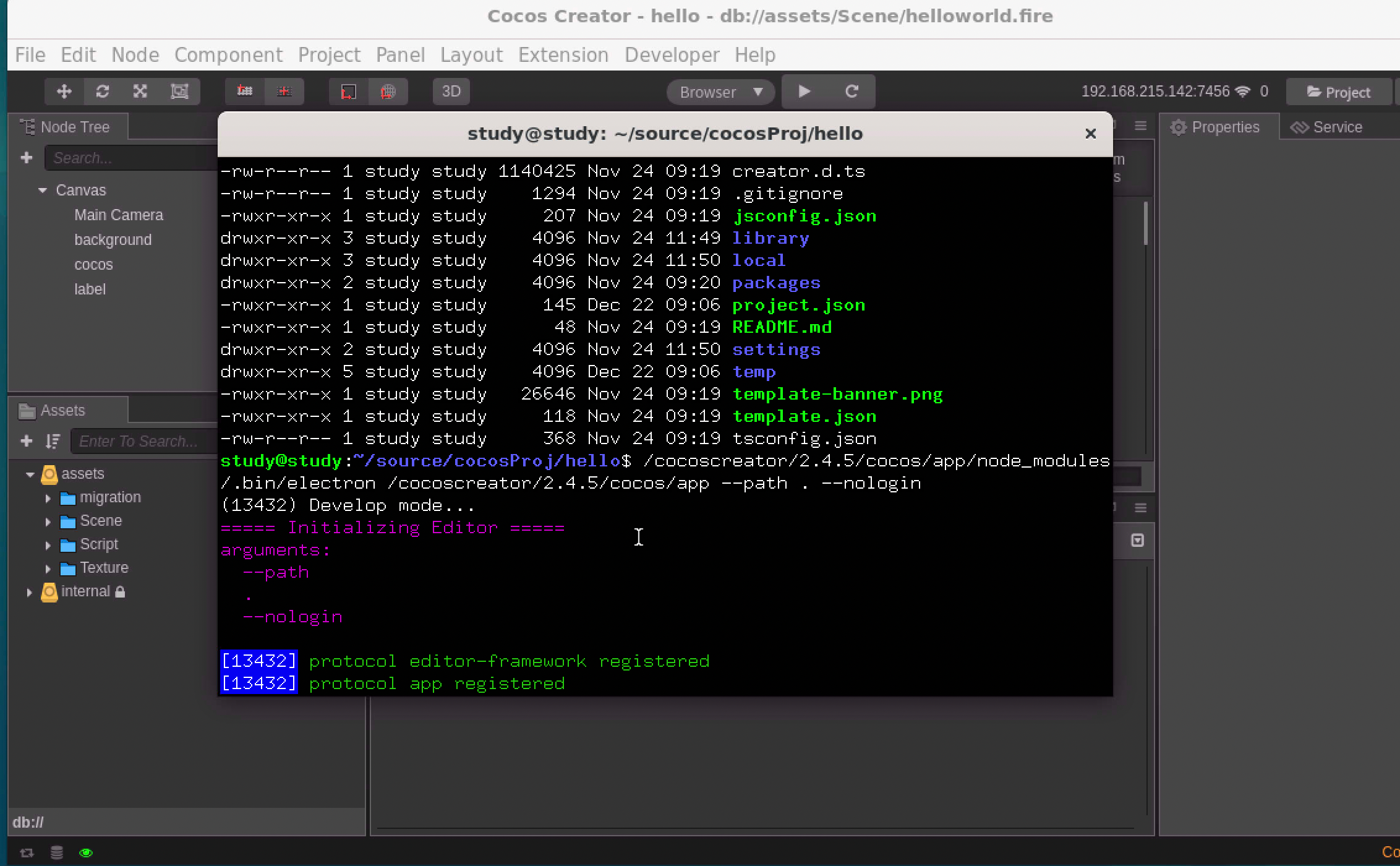The width and height of the screenshot is (1400, 866).
Task: Toggle the 3D view mode button
Action: coord(451,92)
